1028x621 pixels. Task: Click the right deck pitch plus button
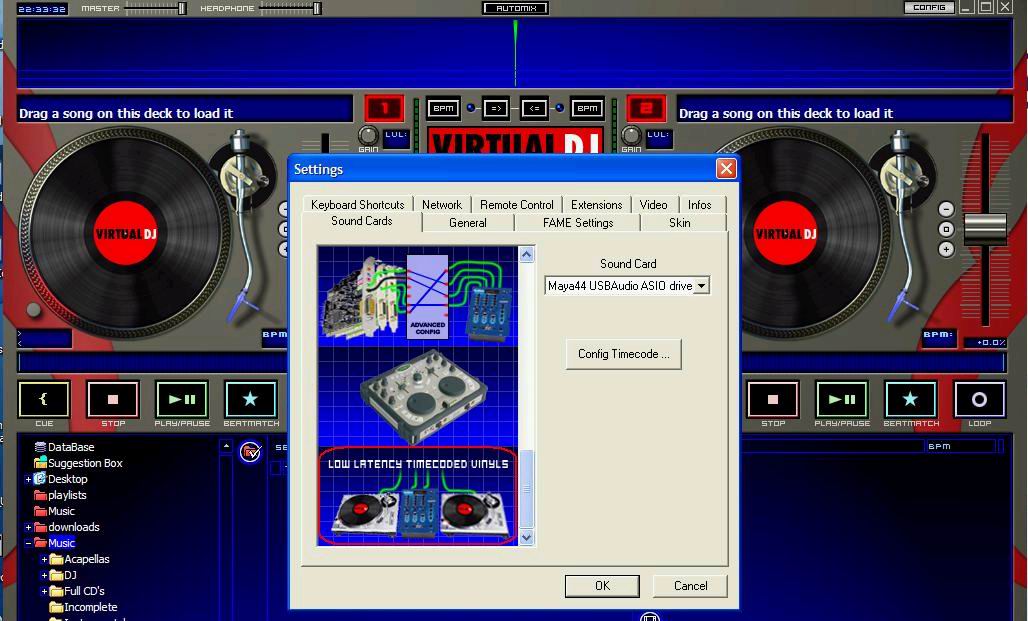point(946,249)
